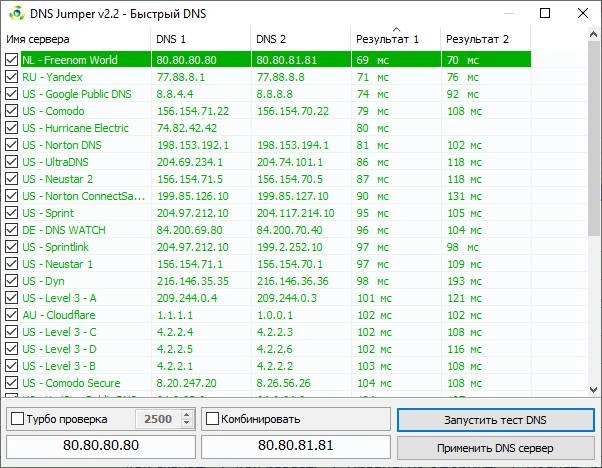The width and height of the screenshot is (602, 468).
Task: Maximize the DNS Jumper window
Action: point(545,13)
